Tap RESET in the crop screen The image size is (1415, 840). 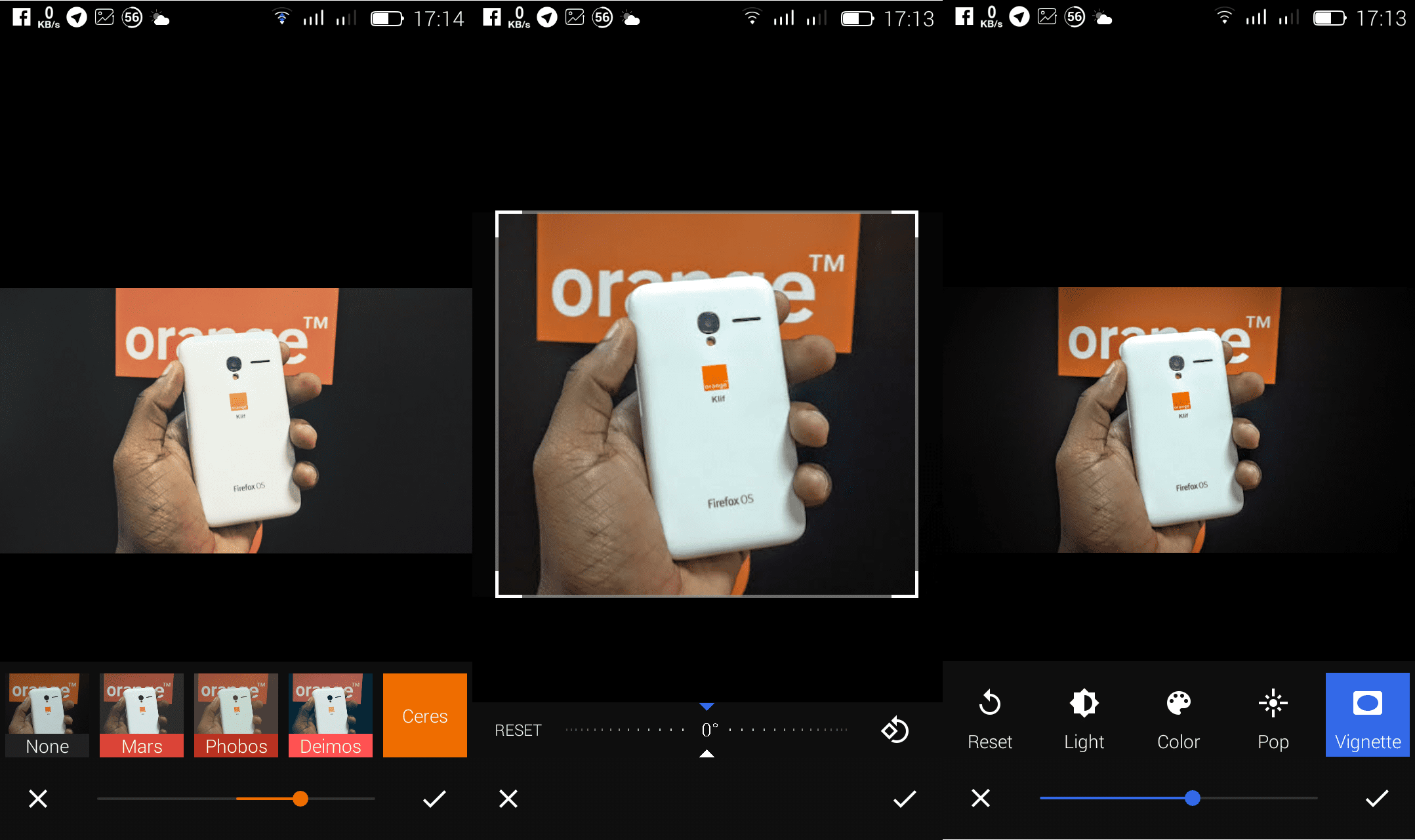coord(518,730)
